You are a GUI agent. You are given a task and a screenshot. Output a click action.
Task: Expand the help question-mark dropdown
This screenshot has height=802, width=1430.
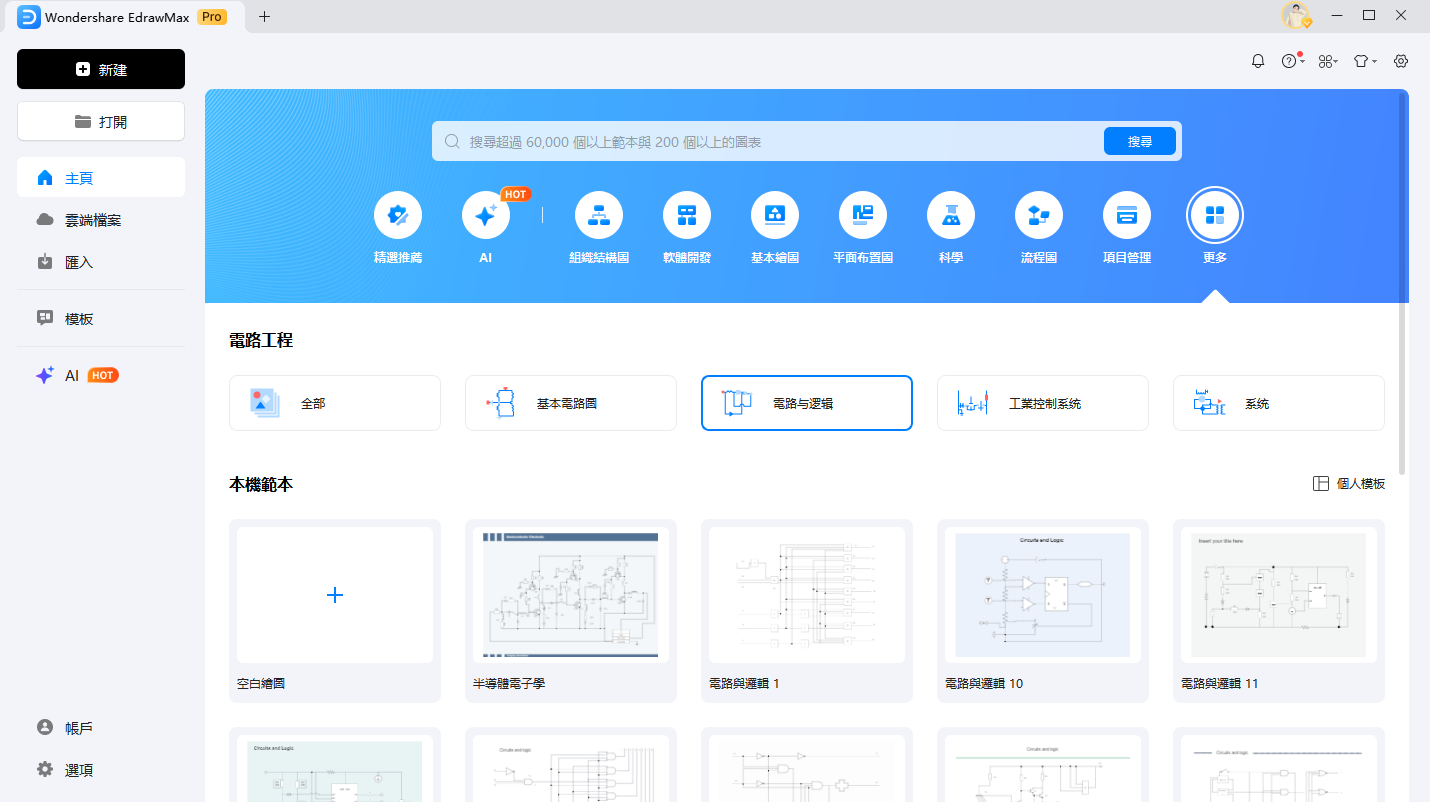pyautogui.click(x=1292, y=61)
